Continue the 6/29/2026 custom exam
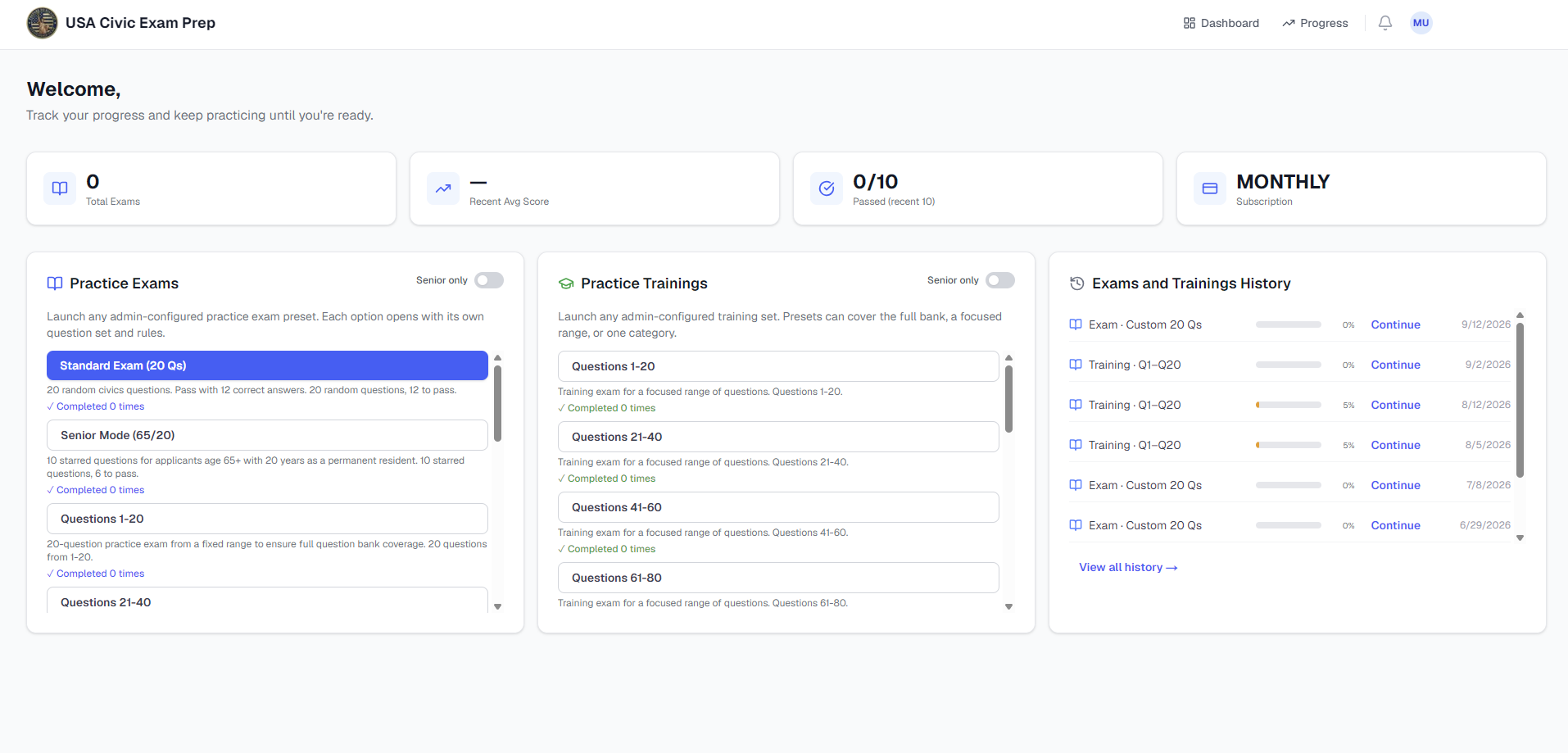This screenshot has height=753, width=1568. click(1395, 525)
